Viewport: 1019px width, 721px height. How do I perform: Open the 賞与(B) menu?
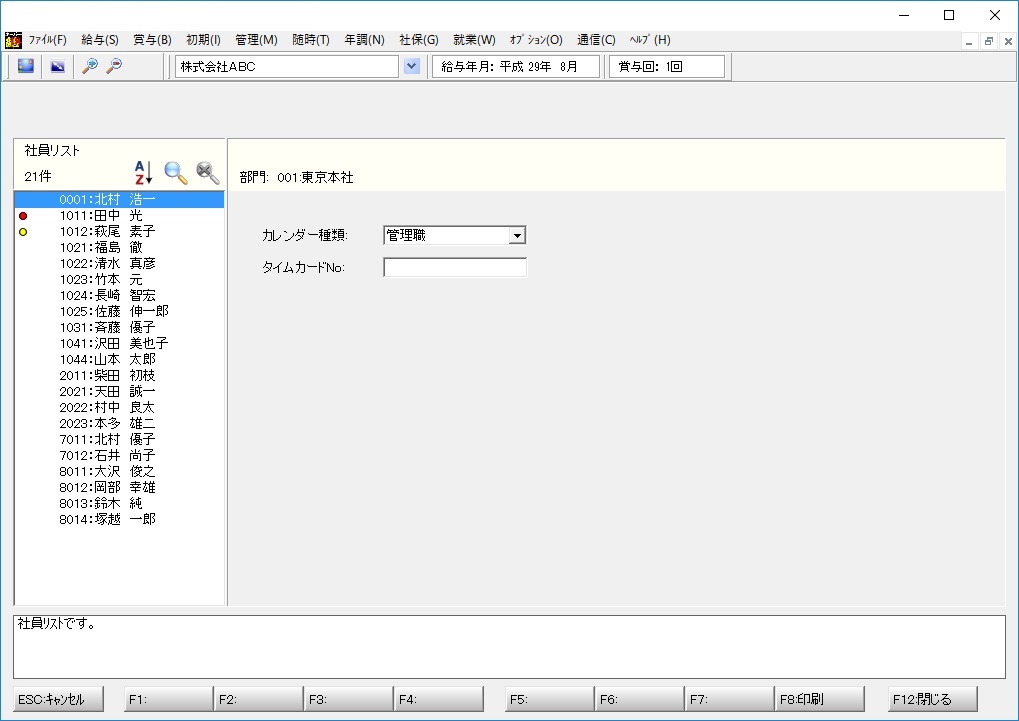point(152,40)
